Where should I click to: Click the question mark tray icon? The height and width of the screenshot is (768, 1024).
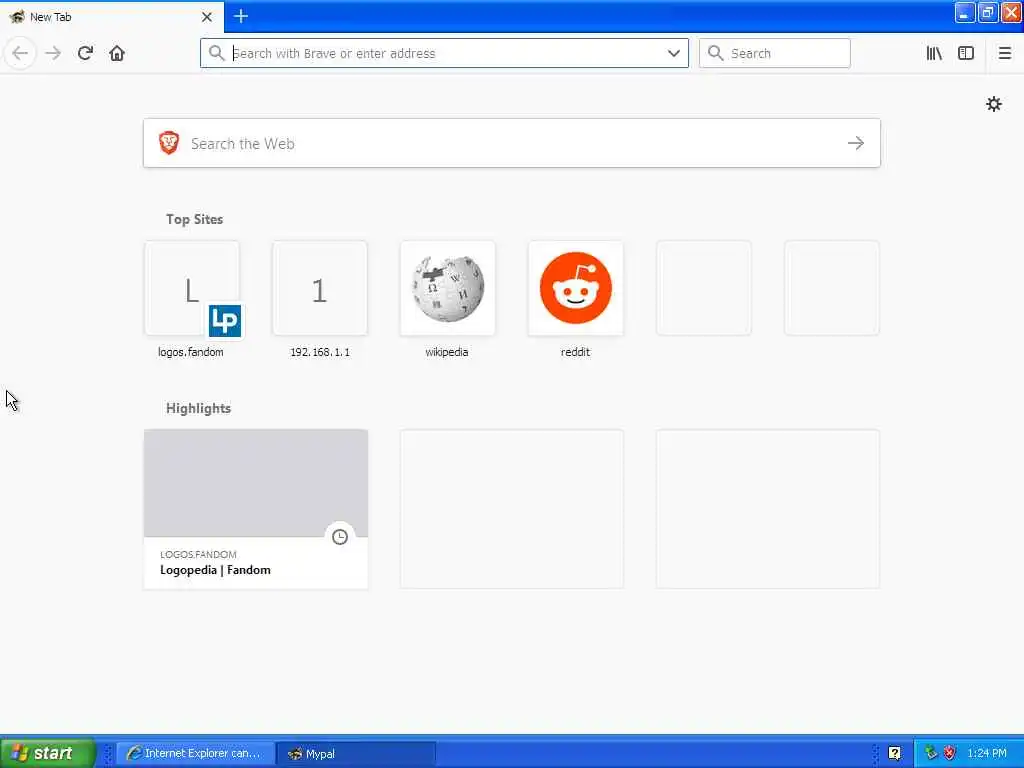click(894, 753)
